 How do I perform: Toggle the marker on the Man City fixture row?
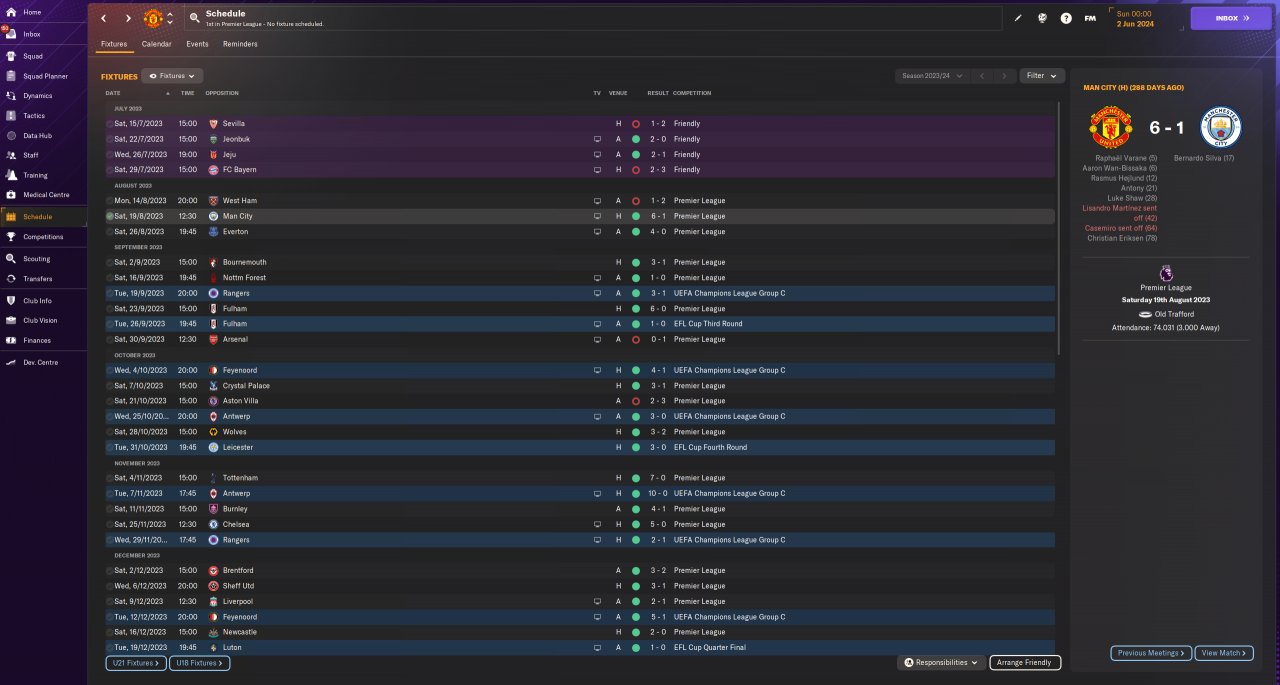click(109, 216)
